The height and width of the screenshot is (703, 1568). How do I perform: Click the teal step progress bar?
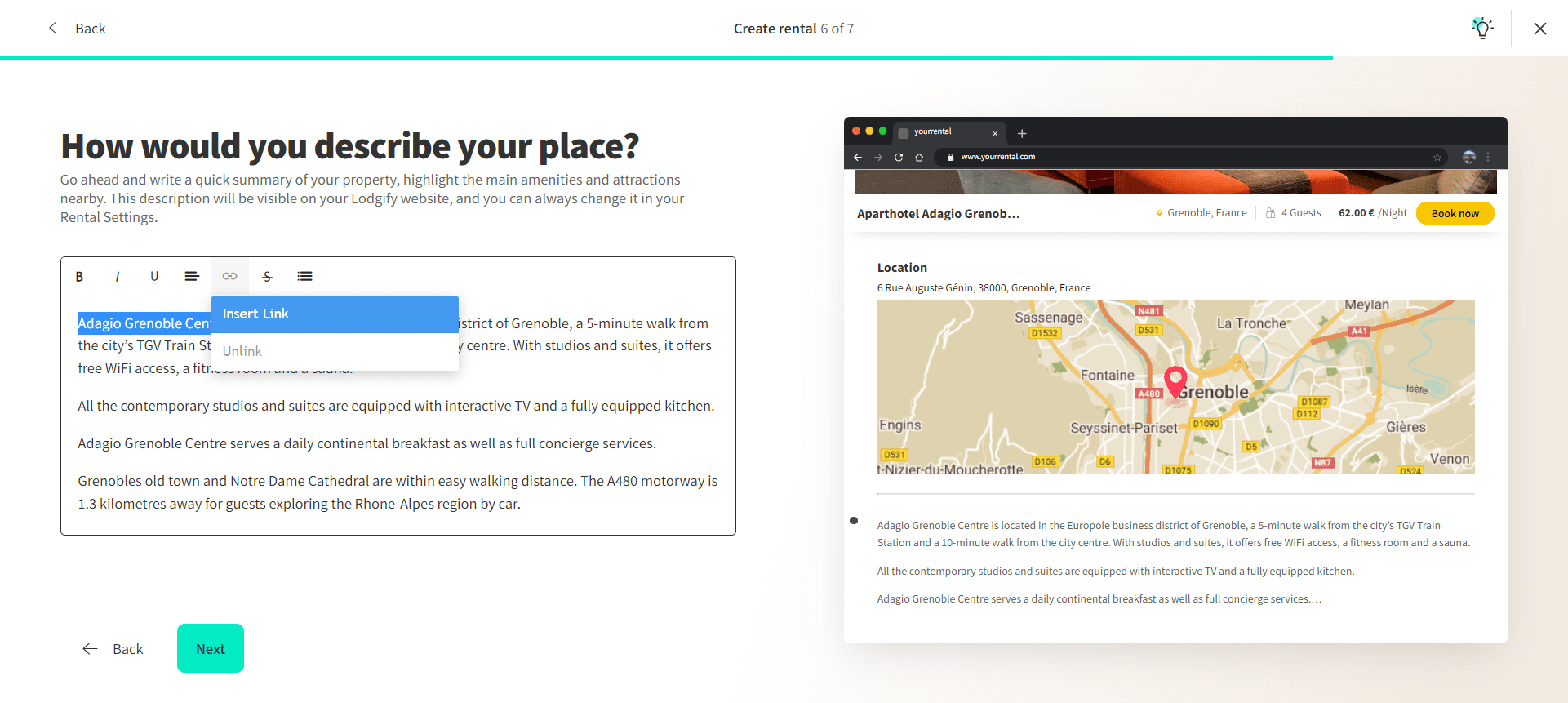pos(666,58)
